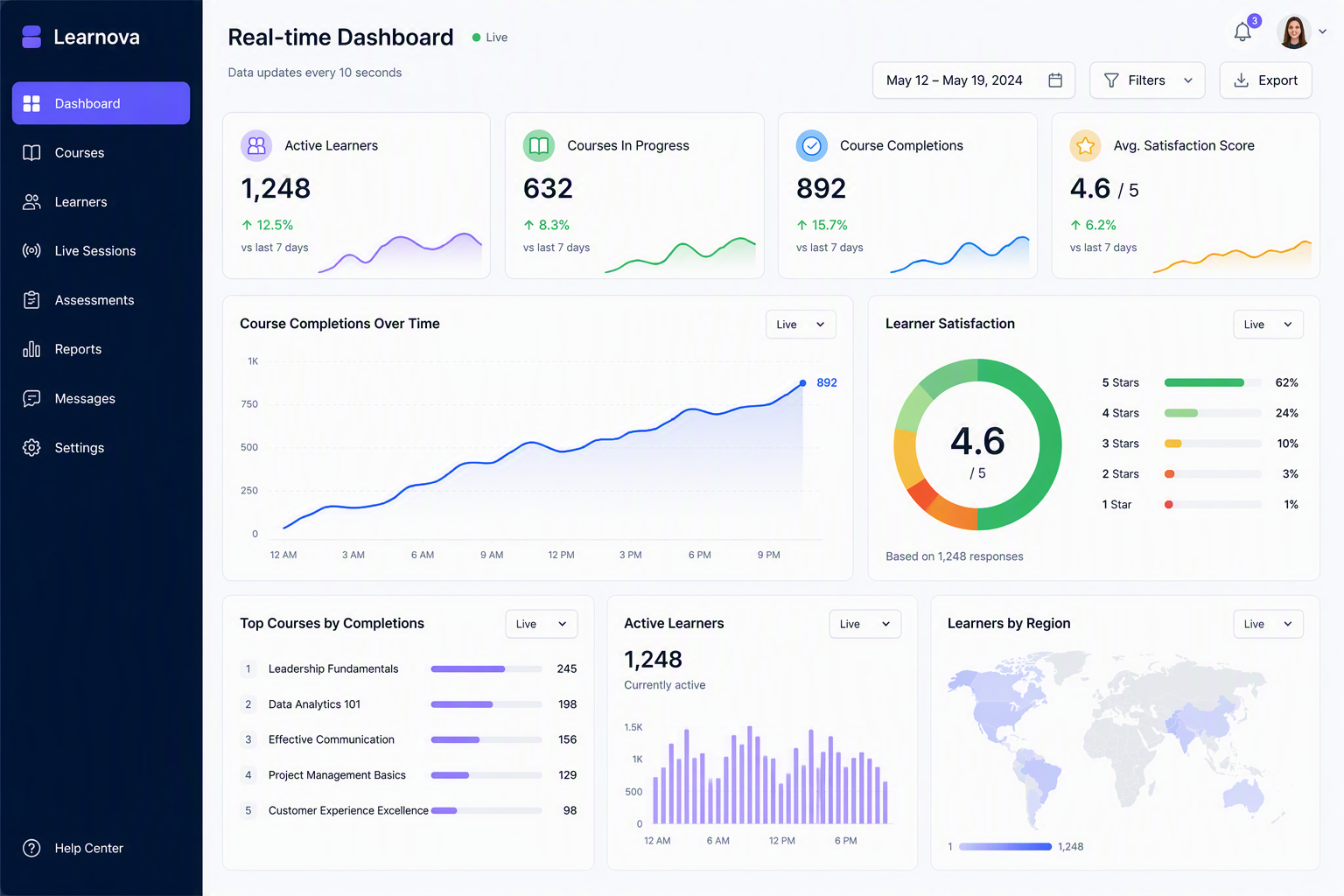Open the Dashboard menu item
Screen dimensions: 1344x896
coord(101,103)
